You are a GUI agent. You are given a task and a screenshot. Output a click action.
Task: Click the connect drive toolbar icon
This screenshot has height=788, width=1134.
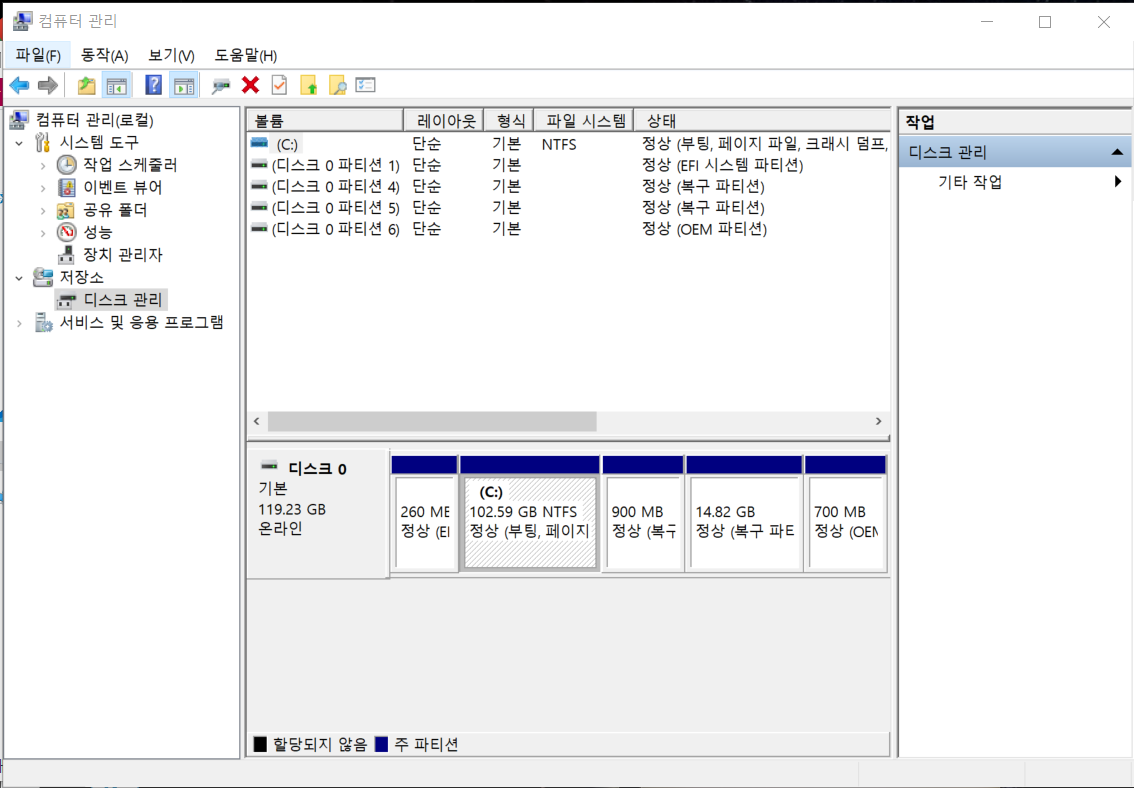pos(221,85)
